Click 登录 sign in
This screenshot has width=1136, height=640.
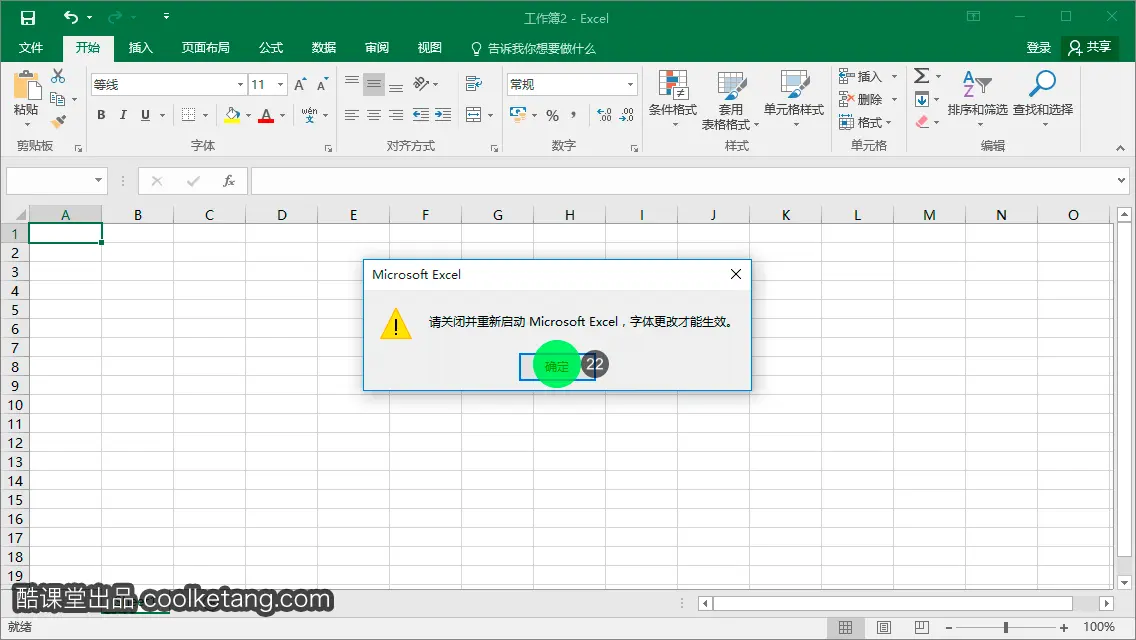1038,48
